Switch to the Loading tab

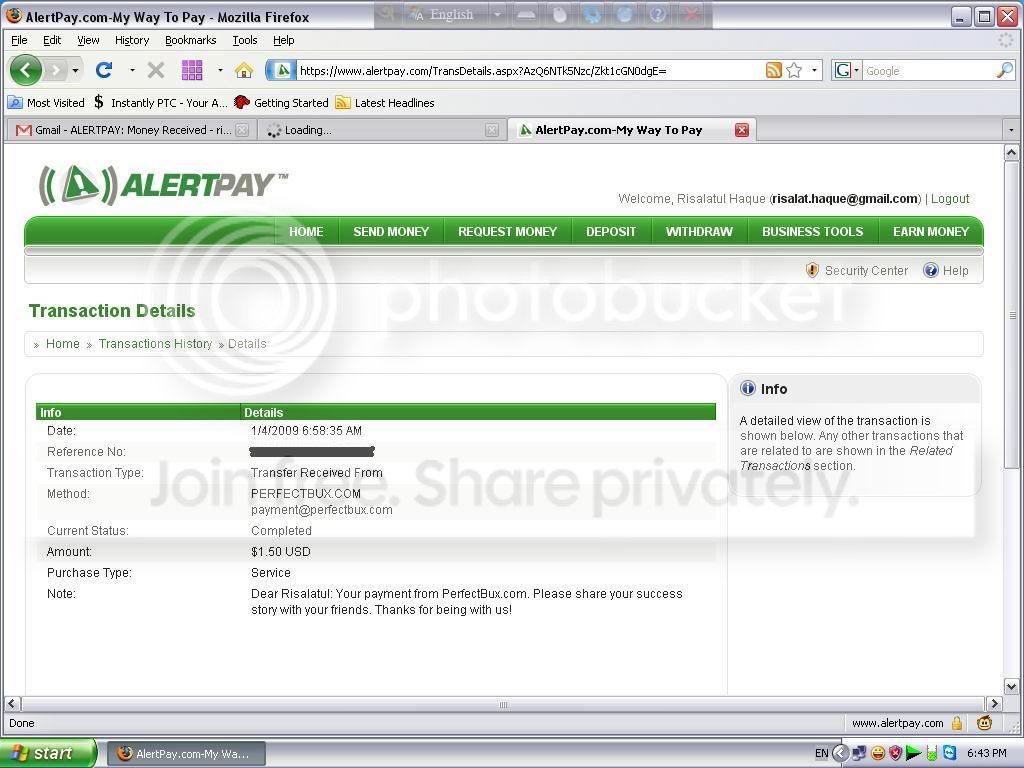point(382,130)
